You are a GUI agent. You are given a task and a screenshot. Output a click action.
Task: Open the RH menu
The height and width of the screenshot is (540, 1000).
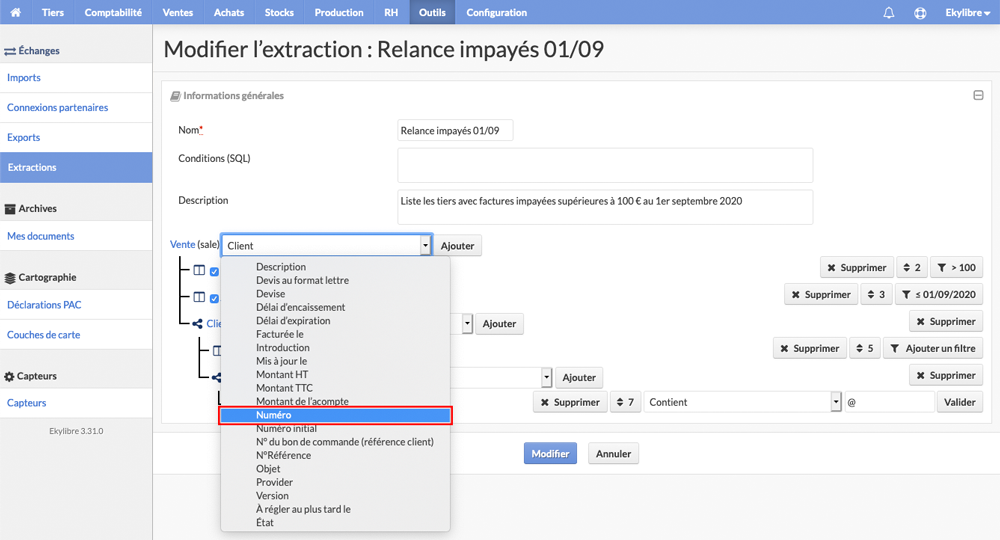[391, 12]
